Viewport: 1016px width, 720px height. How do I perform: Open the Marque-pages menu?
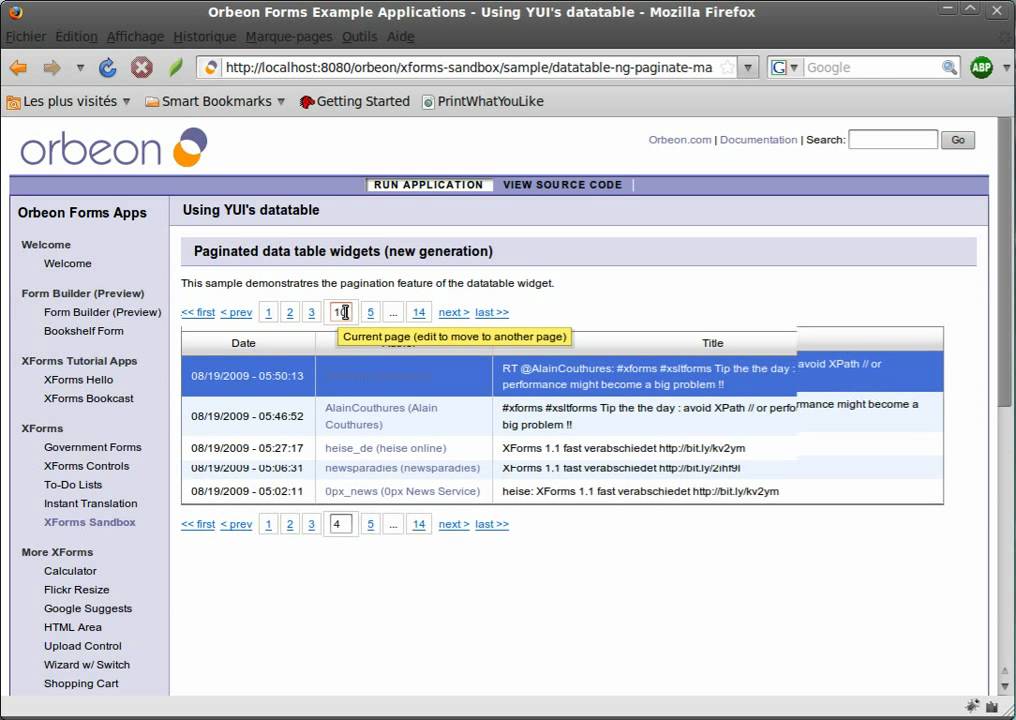tap(289, 37)
